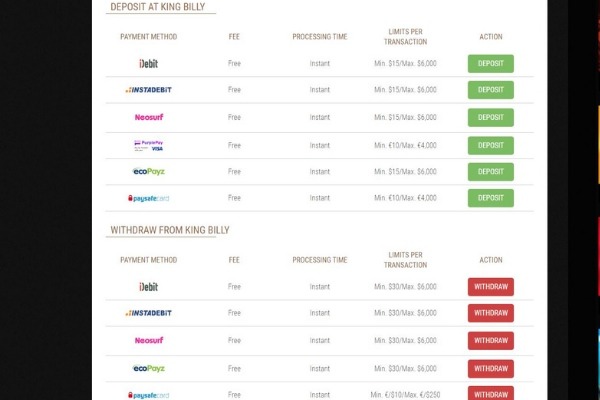
Task: Click the Instadebit logo in deposit table
Action: pyautogui.click(x=148, y=90)
